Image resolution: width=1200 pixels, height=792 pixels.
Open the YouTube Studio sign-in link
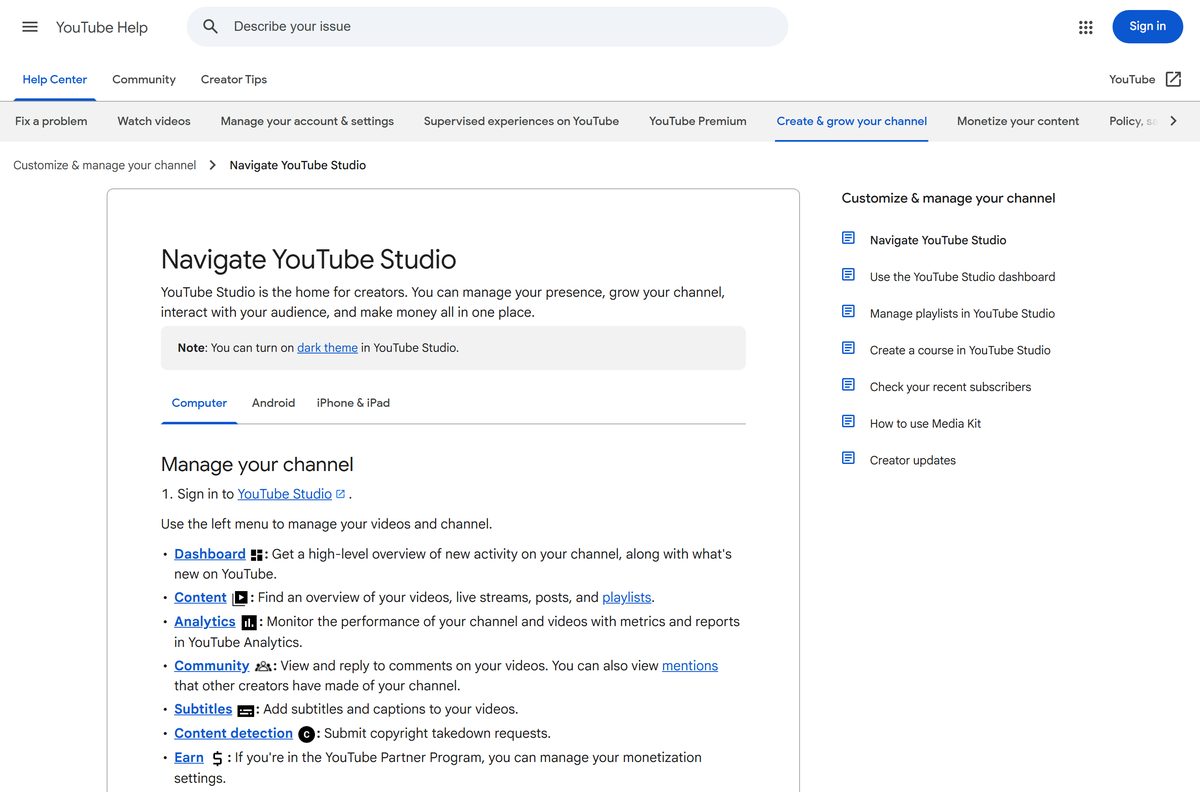(x=284, y=494)
